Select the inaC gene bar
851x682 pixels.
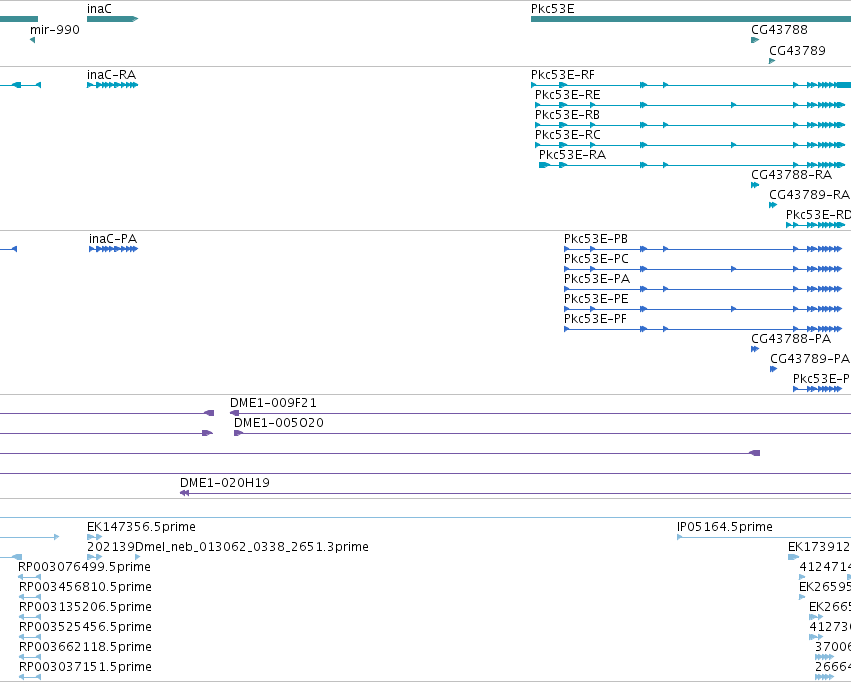tap(112, 19)
